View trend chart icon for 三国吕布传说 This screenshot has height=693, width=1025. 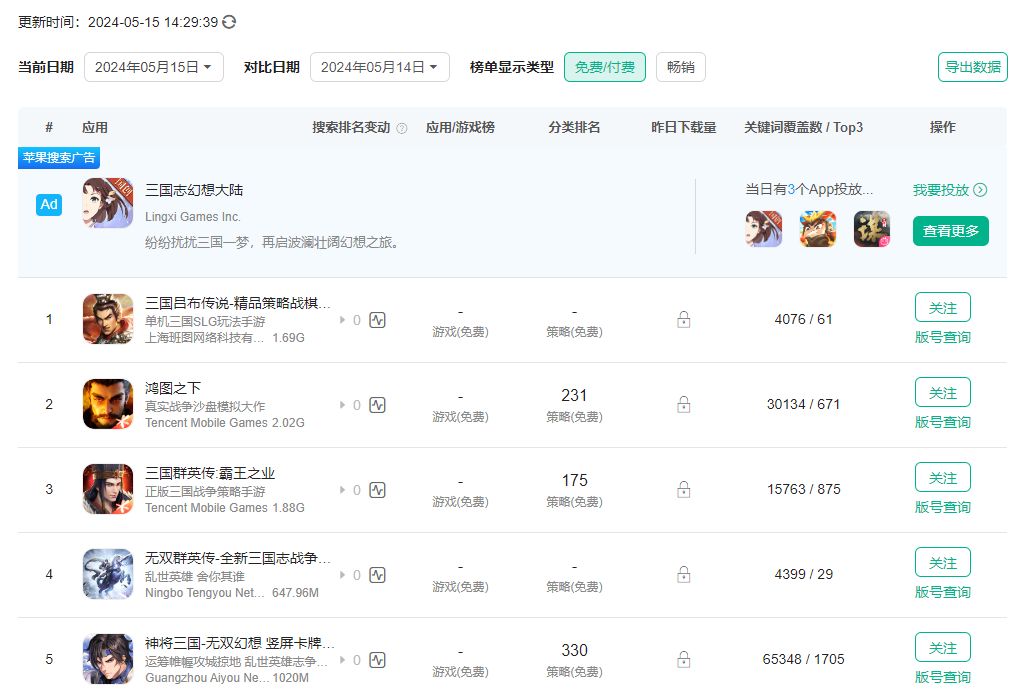pos(377,320)
